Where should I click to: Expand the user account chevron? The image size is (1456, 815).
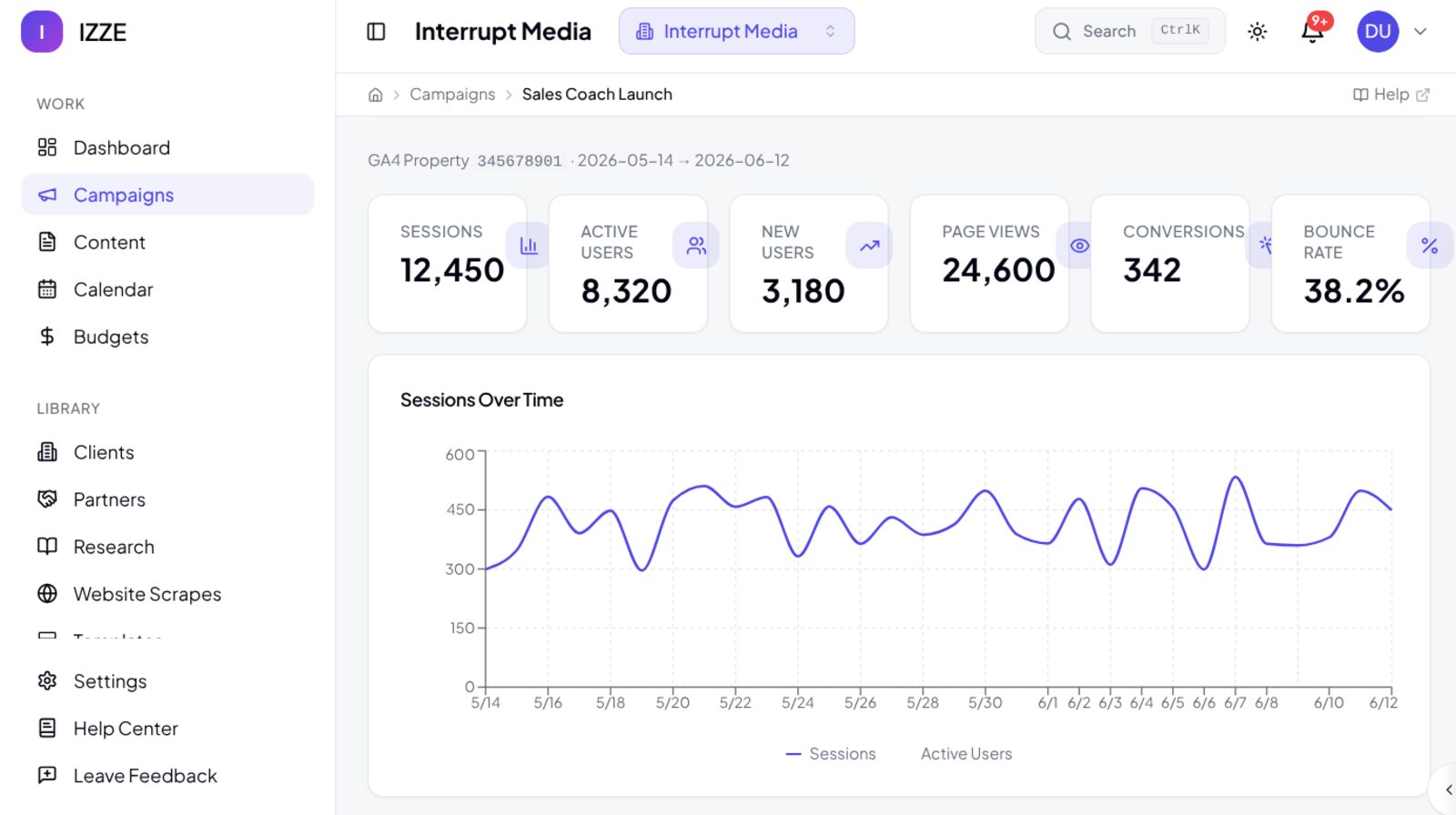pyautogui.click(x=1420, y=32)
